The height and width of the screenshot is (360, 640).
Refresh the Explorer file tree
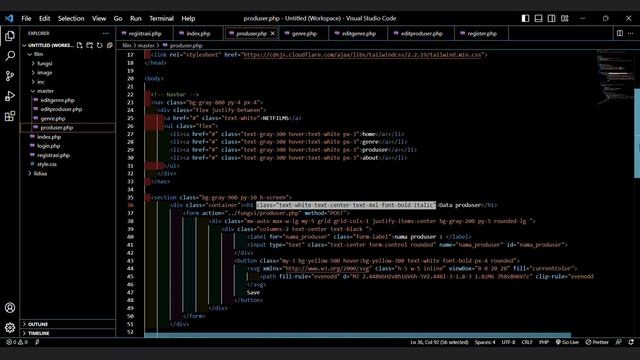pyautogui.click(x=100, y=45)
